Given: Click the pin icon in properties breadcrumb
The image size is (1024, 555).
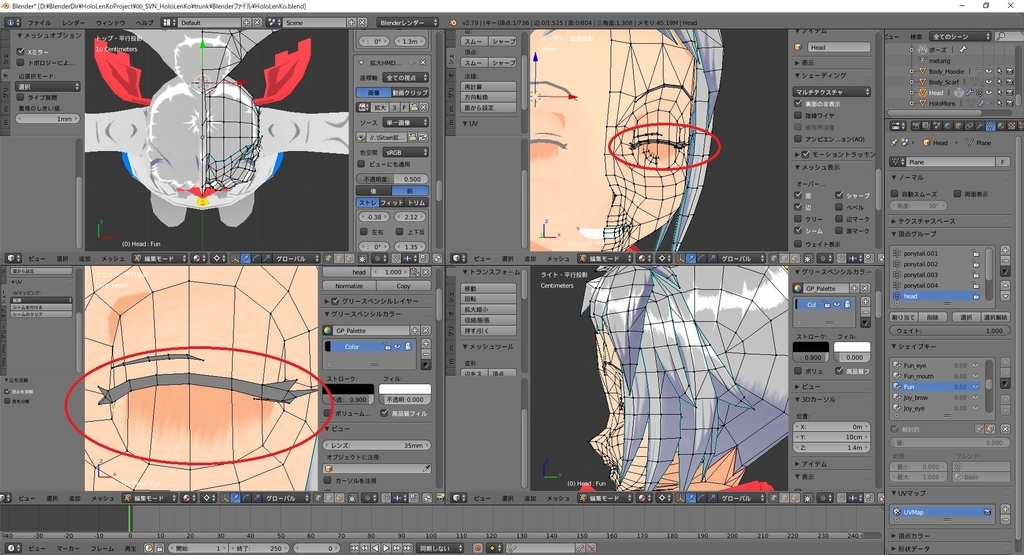Looking at the screenshot, I should pyautogui.click(x=894, y=142).
